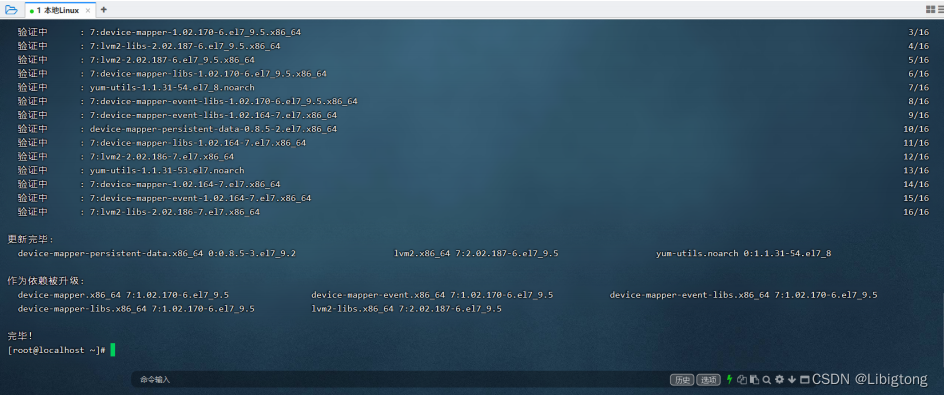The width and height of the screenshot is (944, 397).
Task: Open the session folder icon
Action: point(11,9)
